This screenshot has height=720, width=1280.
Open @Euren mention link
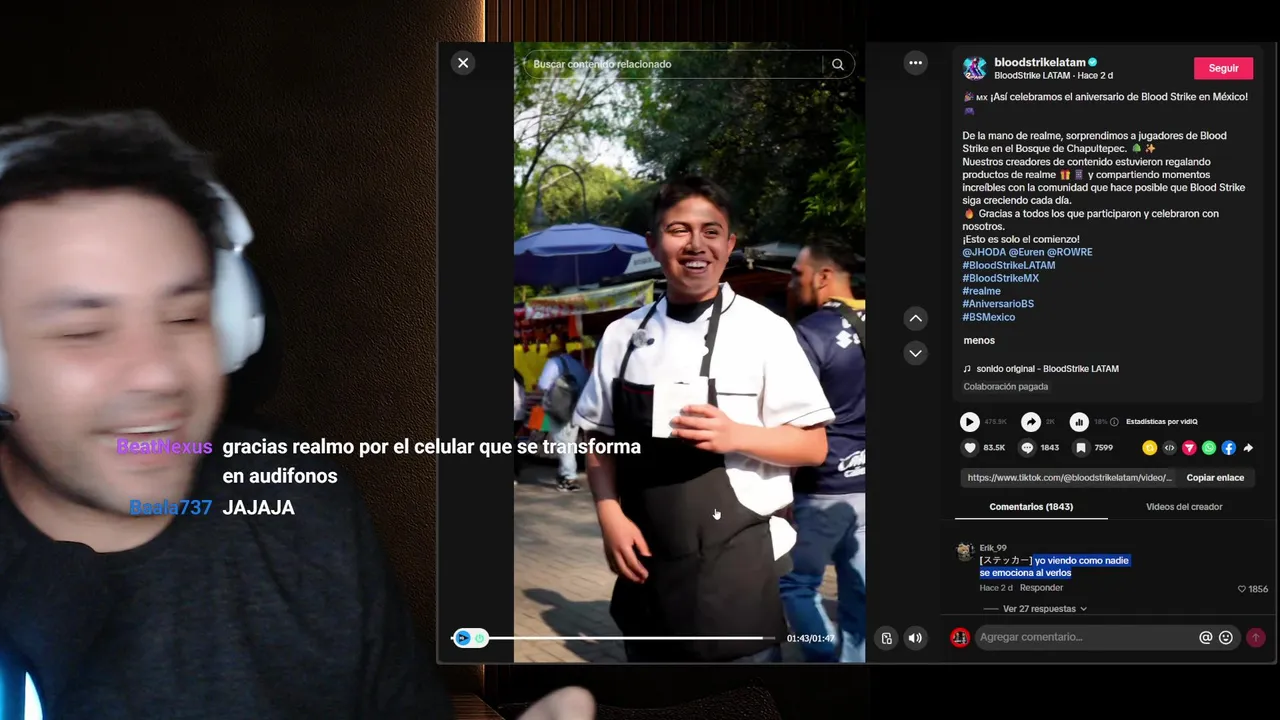(x=1026, y=252)
